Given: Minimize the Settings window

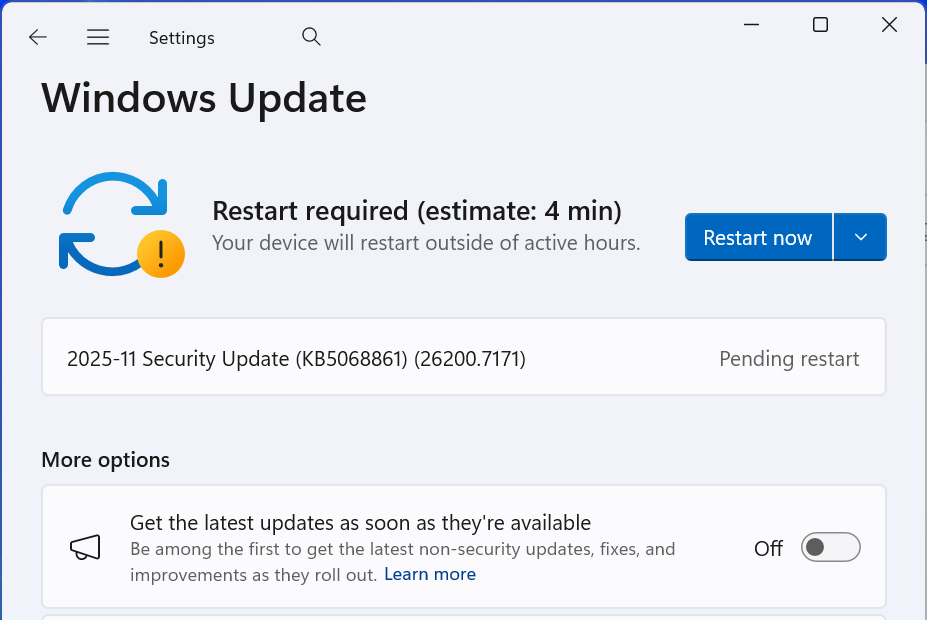Looking at the screenshot, I should pyautogui.click(x=752, y=25).
